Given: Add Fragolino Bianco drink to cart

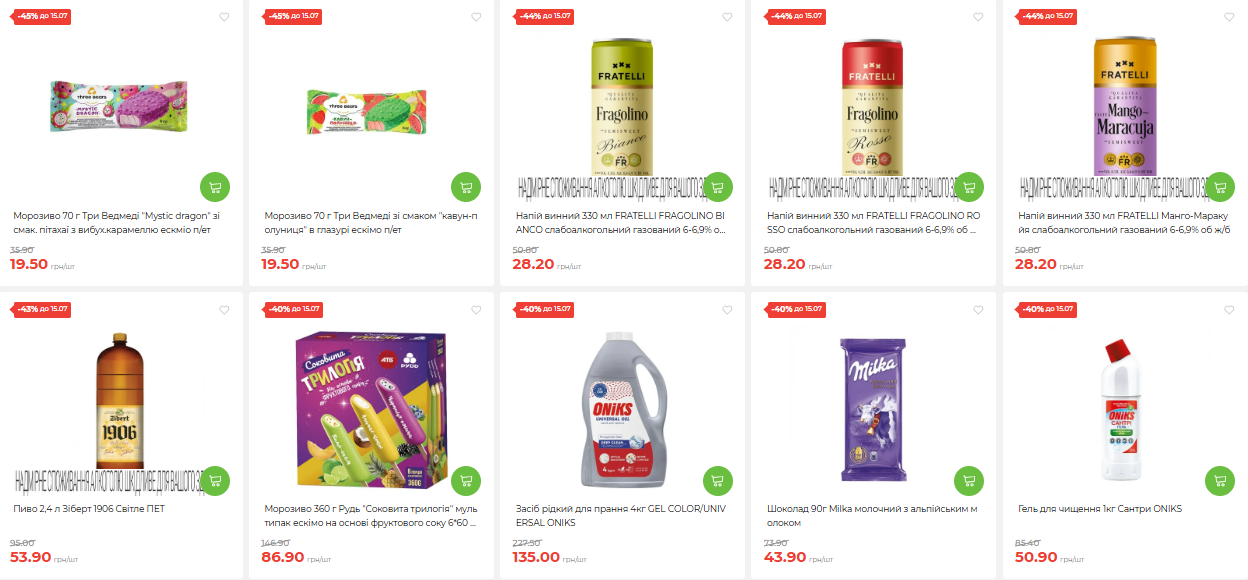Looking at the screenshot, I should (718, 187).
